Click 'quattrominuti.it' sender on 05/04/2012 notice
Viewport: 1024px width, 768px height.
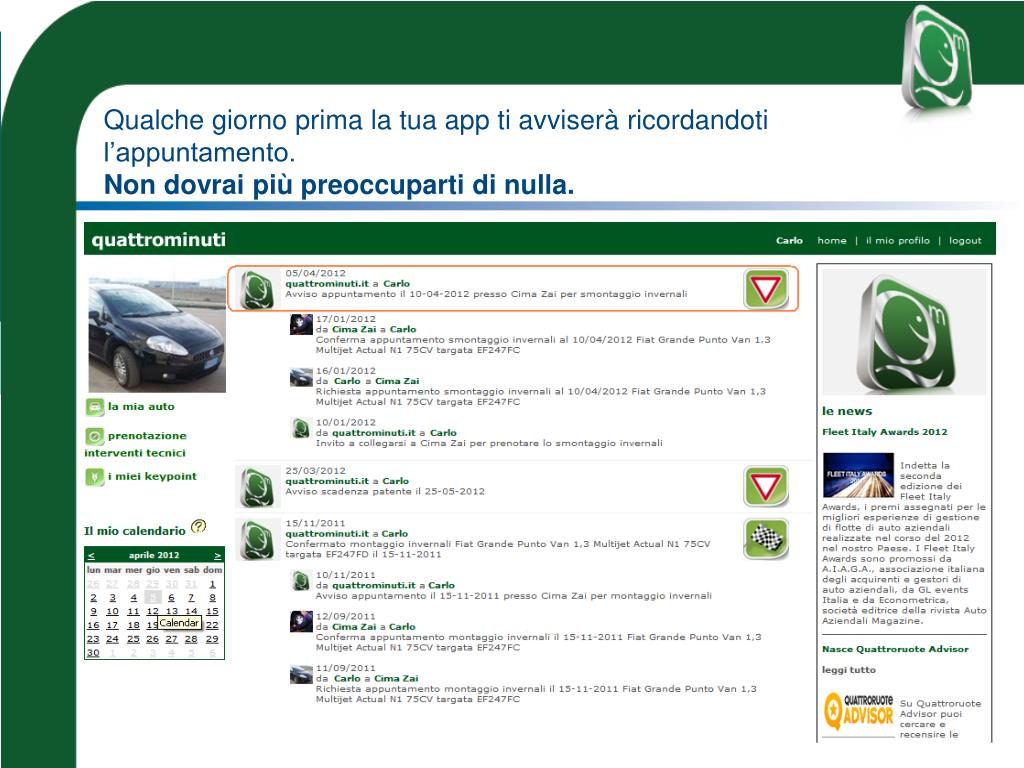tap(327, 284)
